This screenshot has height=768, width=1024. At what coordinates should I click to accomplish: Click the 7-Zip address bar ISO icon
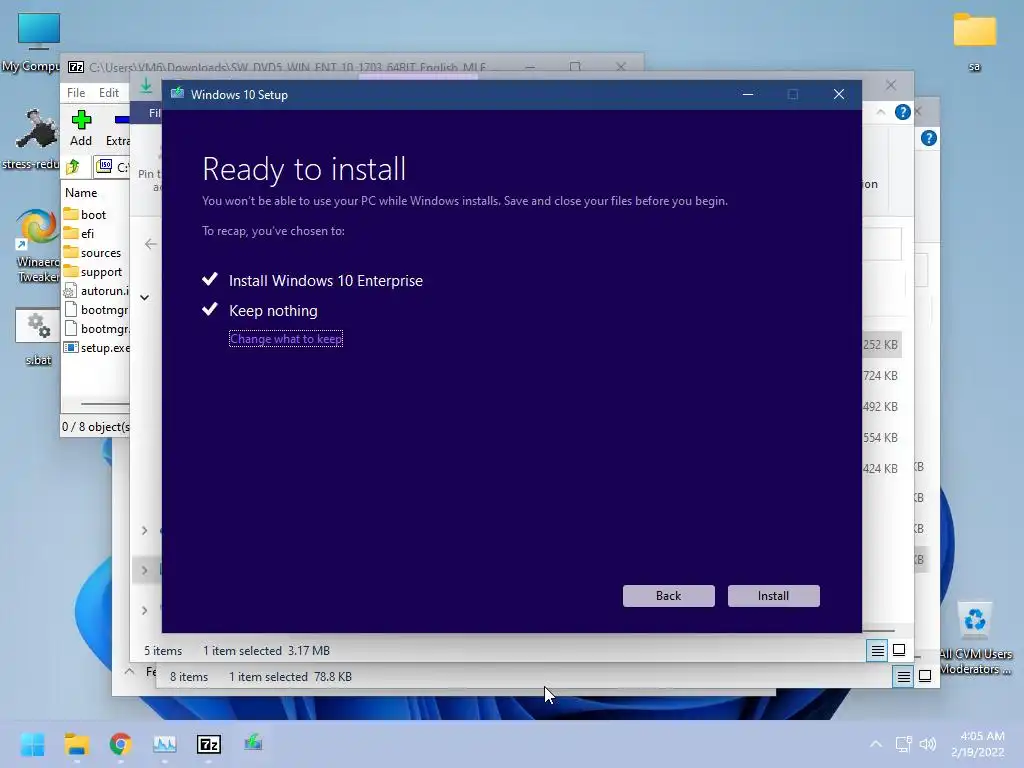click(104, 166)
